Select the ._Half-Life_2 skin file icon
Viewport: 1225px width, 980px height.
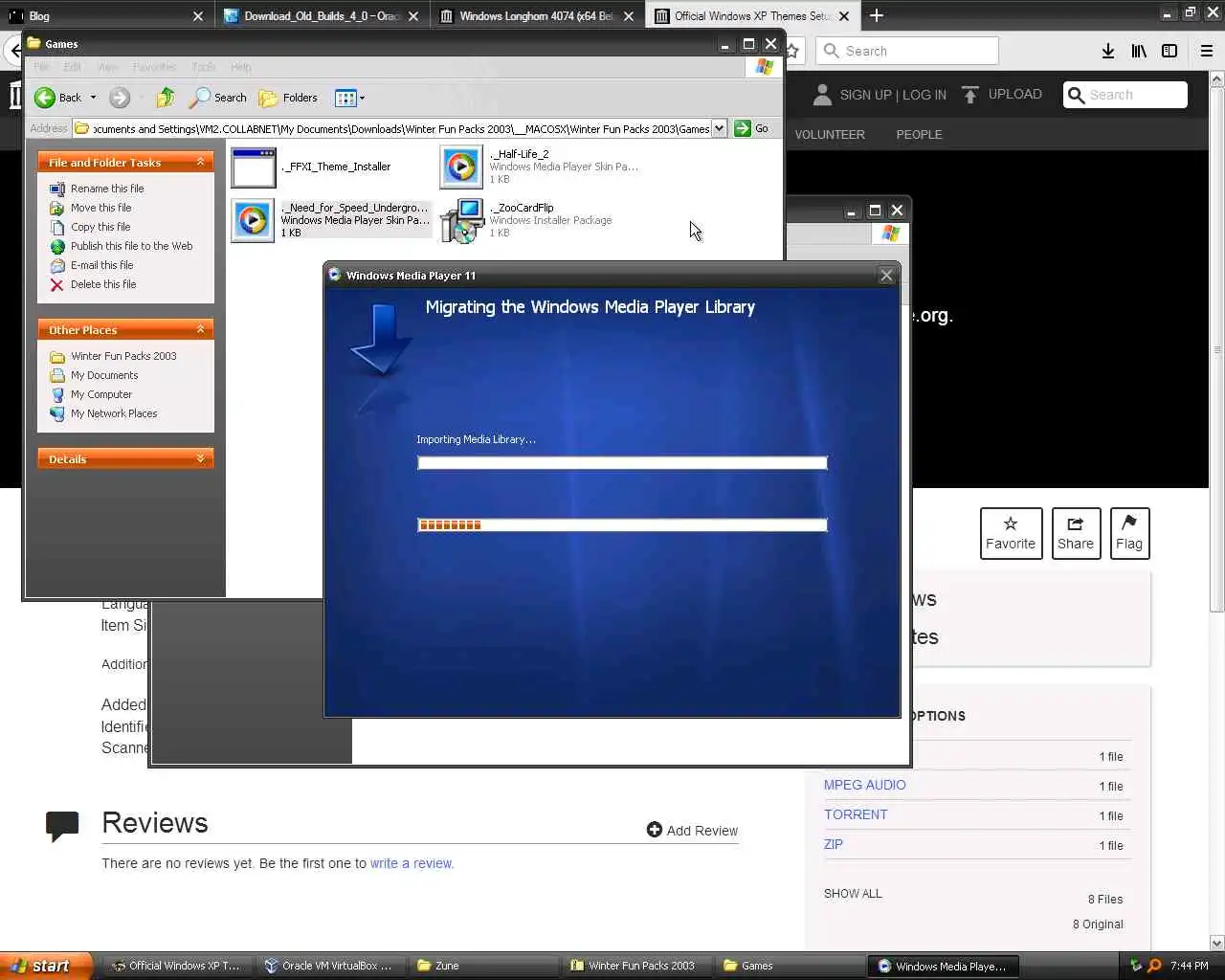click(461, 167)
